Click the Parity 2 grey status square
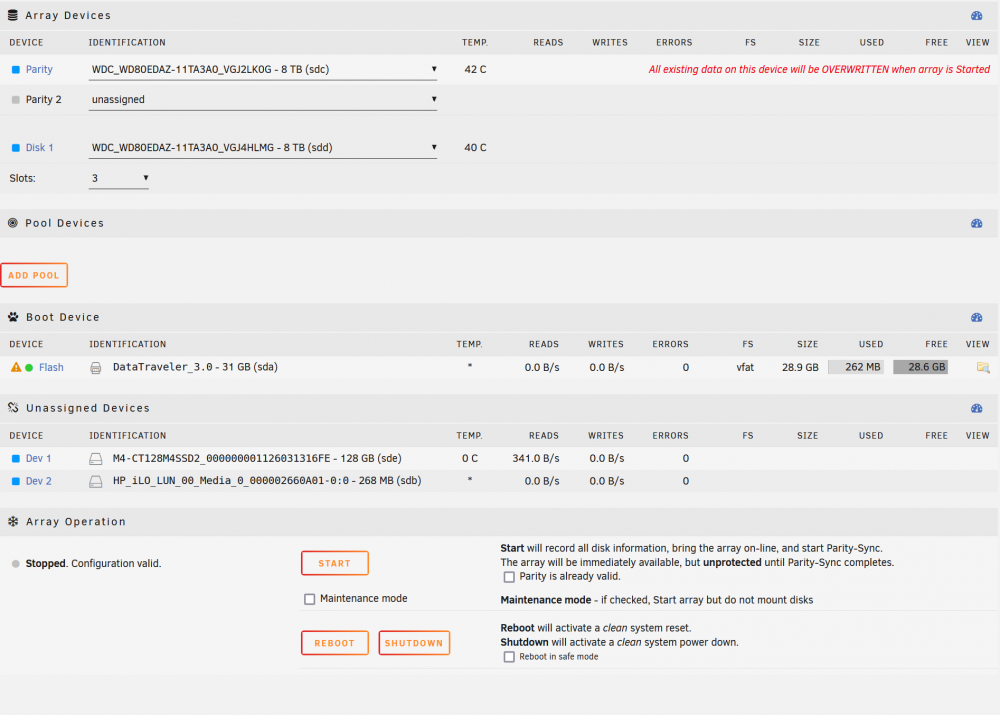Image resolution: width=1000 pixels, height=715 pixels. [x=16, y=100]
